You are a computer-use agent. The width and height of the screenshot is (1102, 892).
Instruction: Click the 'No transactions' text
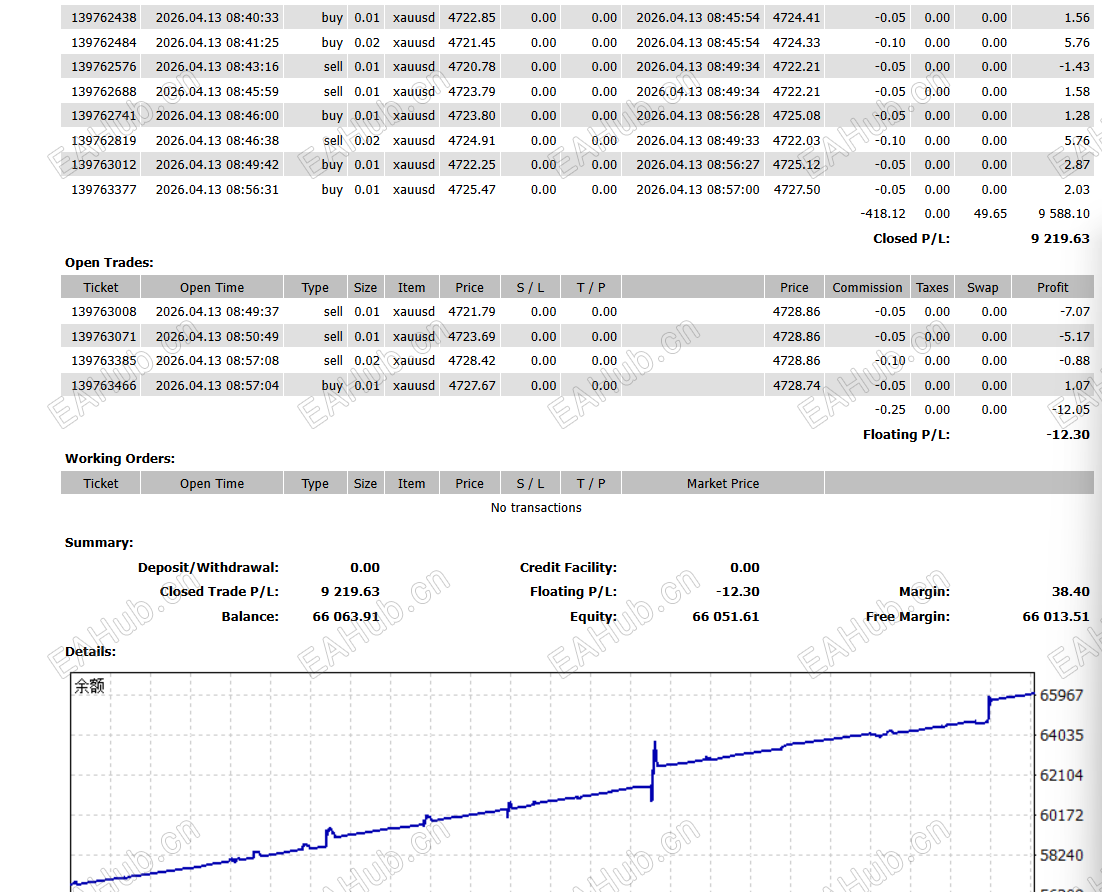(536, 508)
